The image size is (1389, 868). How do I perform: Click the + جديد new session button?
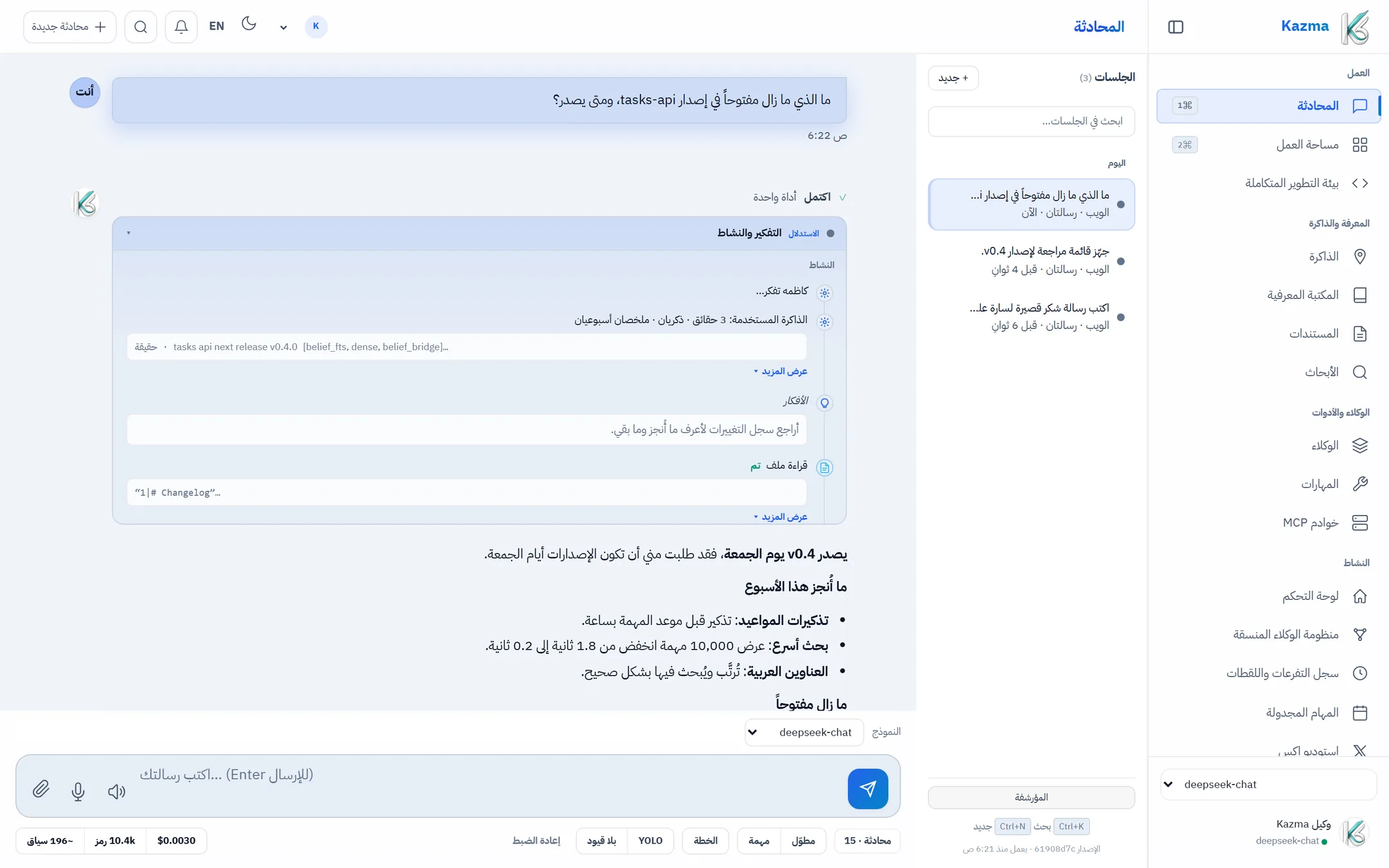[x=953, y=78]
